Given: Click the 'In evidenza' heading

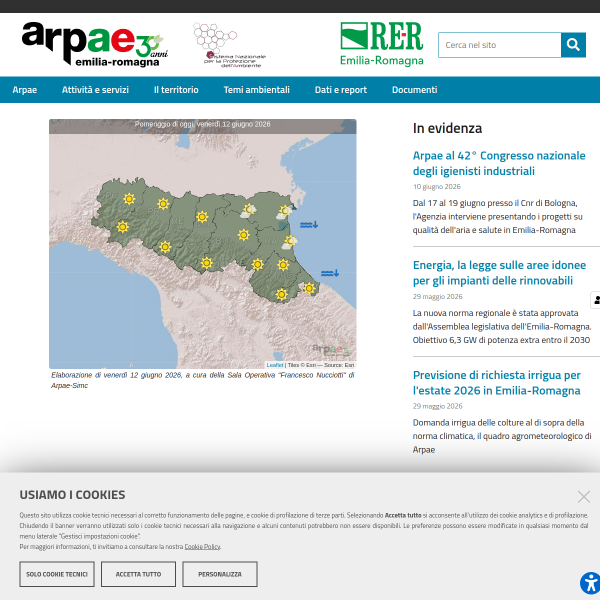Looking at the screenshot, I should [447, 128].
